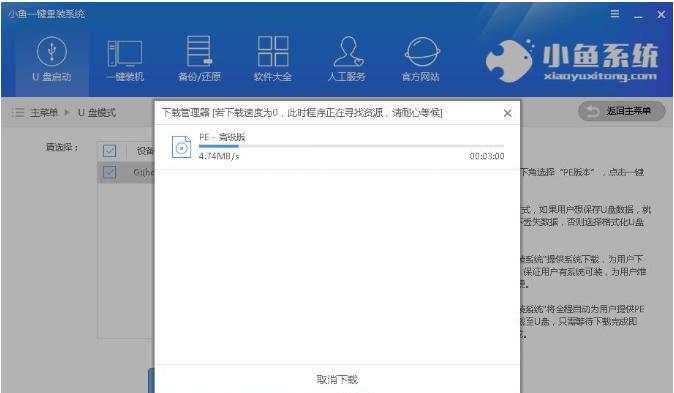
Task: Click the PE download progress bar
Action: (351, 146)
